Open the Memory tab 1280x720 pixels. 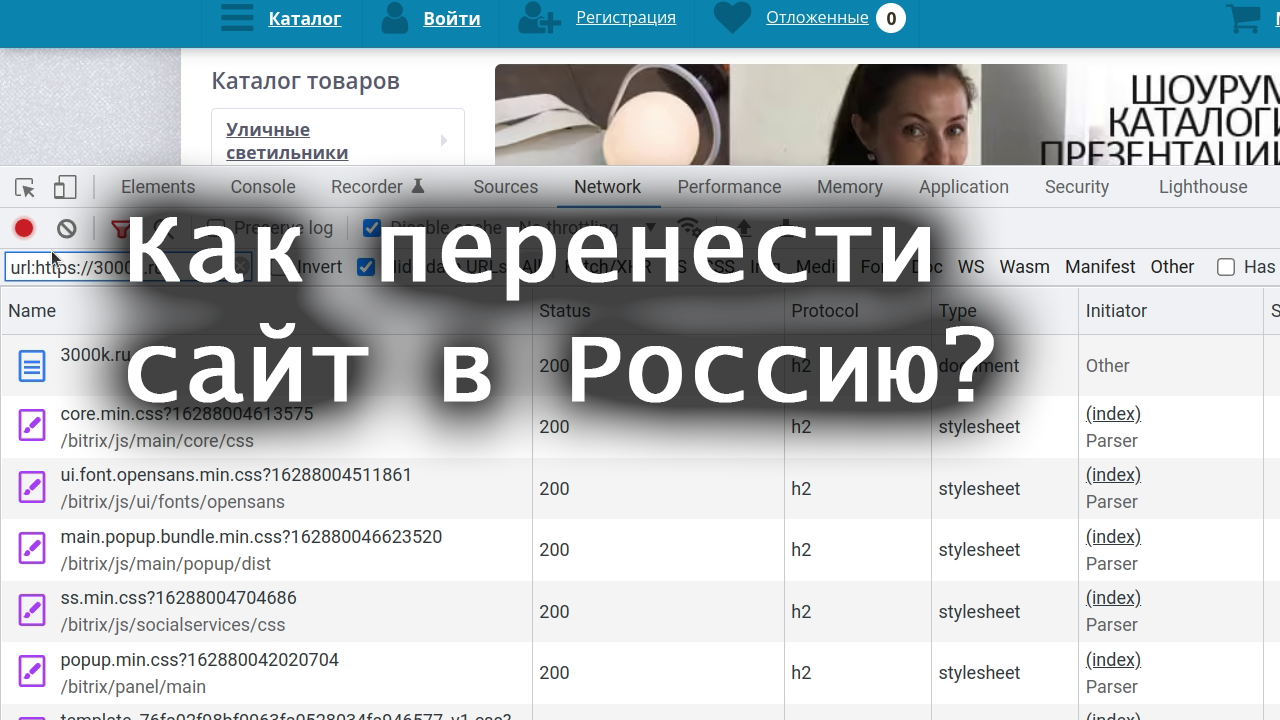point(850,187)
